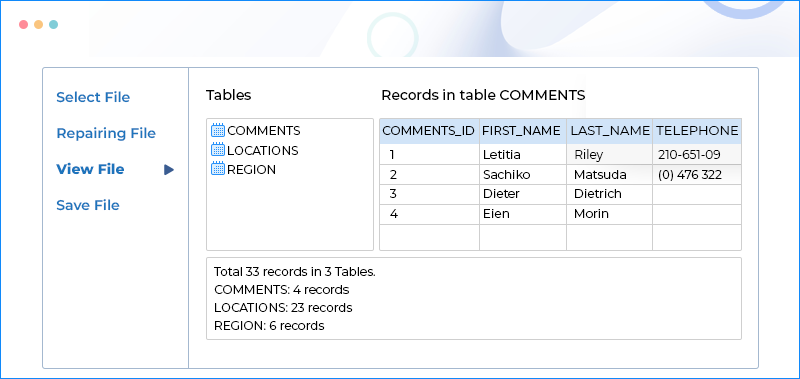Select the cell containing Dietrich
The image size is (800, 379).
pyautogui.click(x=610, y=194)
